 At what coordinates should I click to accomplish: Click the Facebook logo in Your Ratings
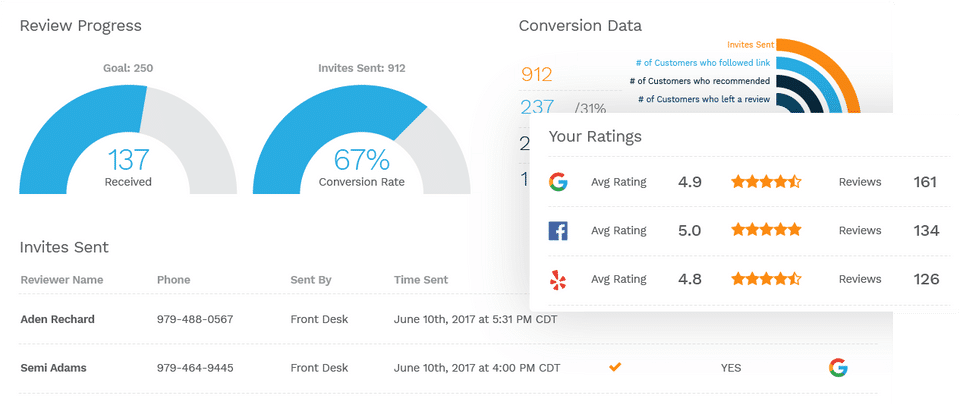pos(558,231)
